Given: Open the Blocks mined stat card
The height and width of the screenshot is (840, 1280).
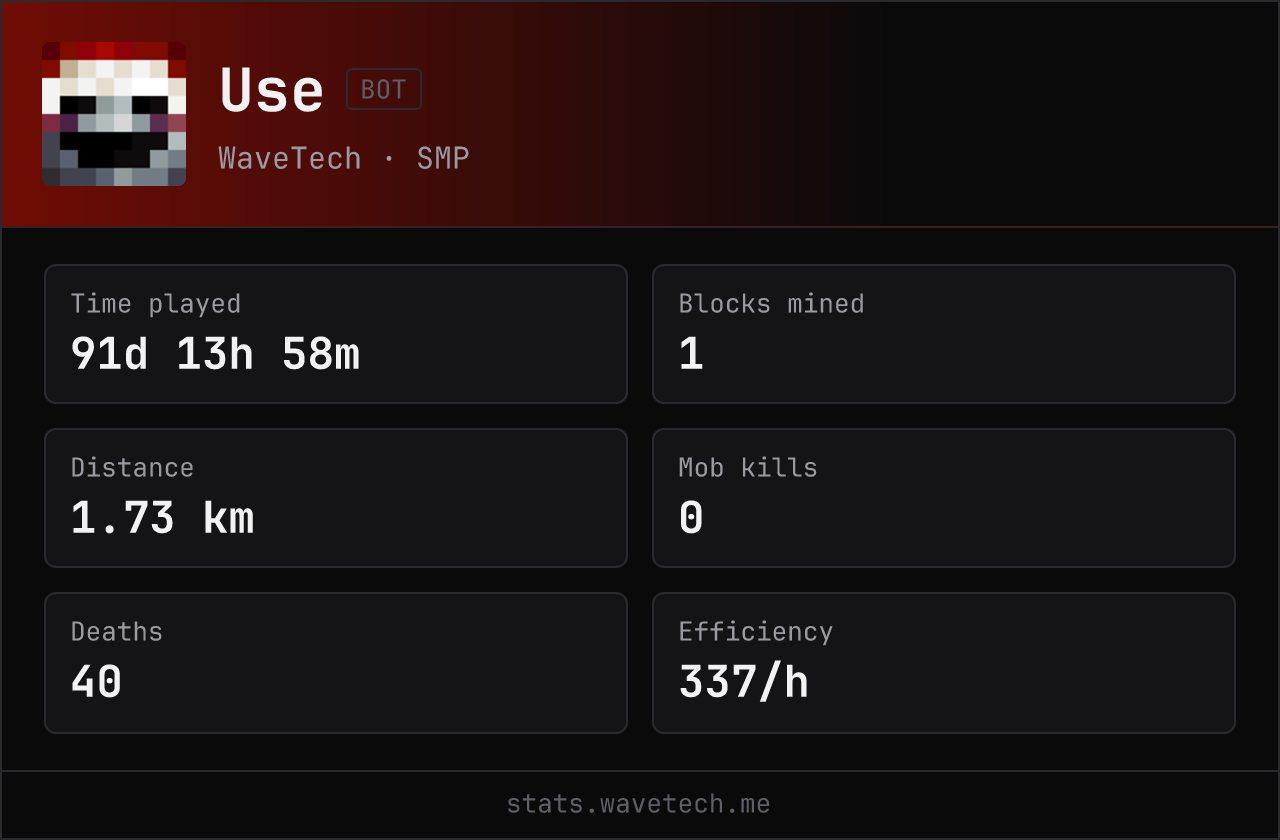Looking at the screenshot, I should 944,334.
